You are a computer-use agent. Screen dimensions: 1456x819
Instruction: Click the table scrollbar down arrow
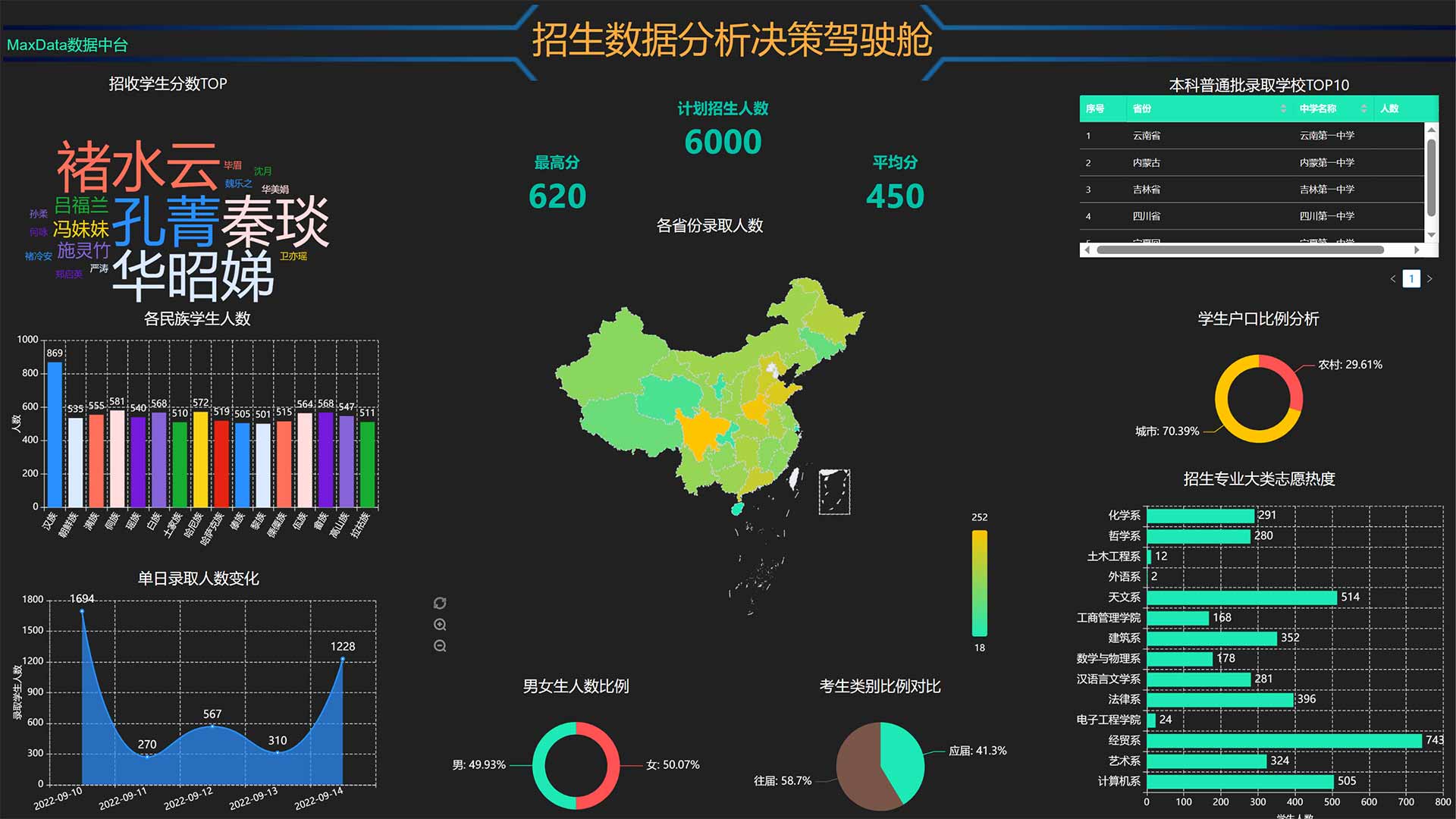(x=1431, y=235)
